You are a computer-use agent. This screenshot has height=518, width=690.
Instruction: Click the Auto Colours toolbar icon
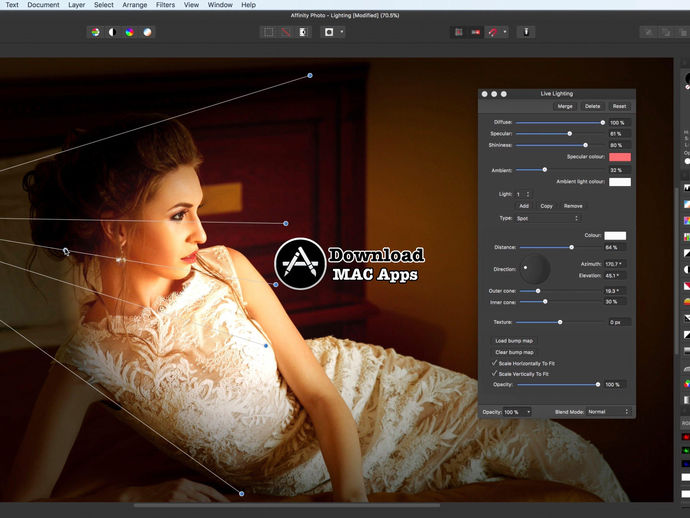pyautogui.click(x=130, y=32)
